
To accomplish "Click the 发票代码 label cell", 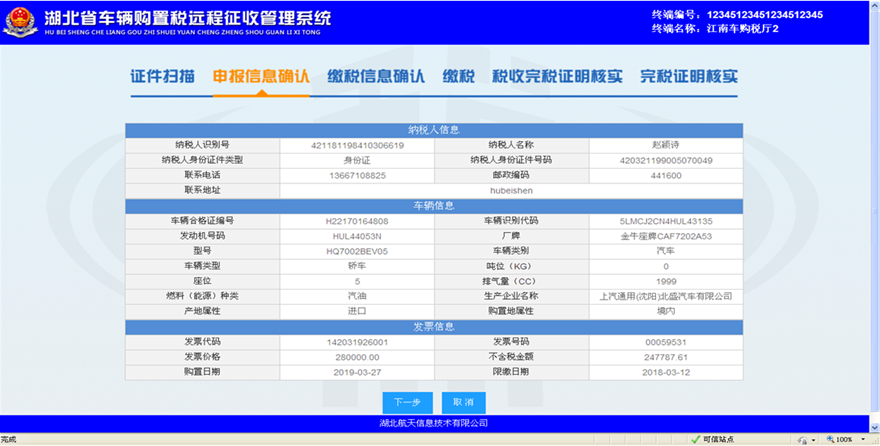I will click(203, 342).
